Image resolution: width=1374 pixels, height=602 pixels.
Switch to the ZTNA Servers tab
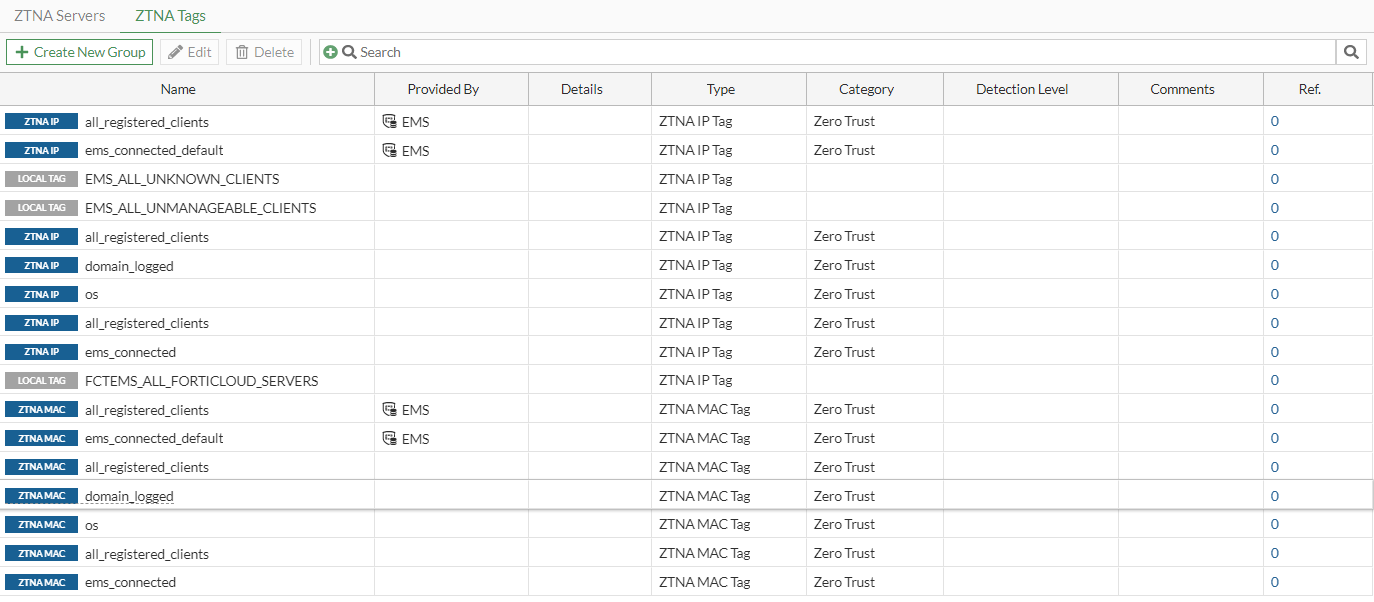click(x=60, y=15)
